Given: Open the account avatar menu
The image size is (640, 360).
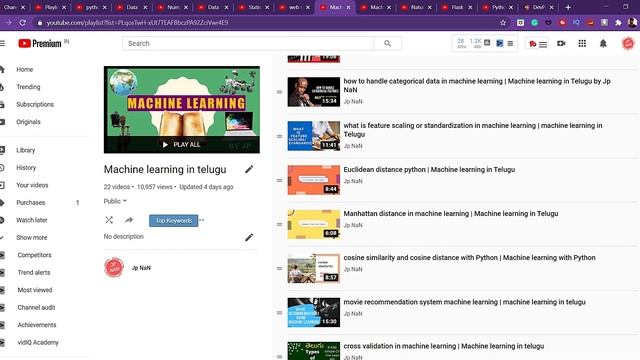Looking at the screenshot, I should pyautogui.click(x=628, y=43).
